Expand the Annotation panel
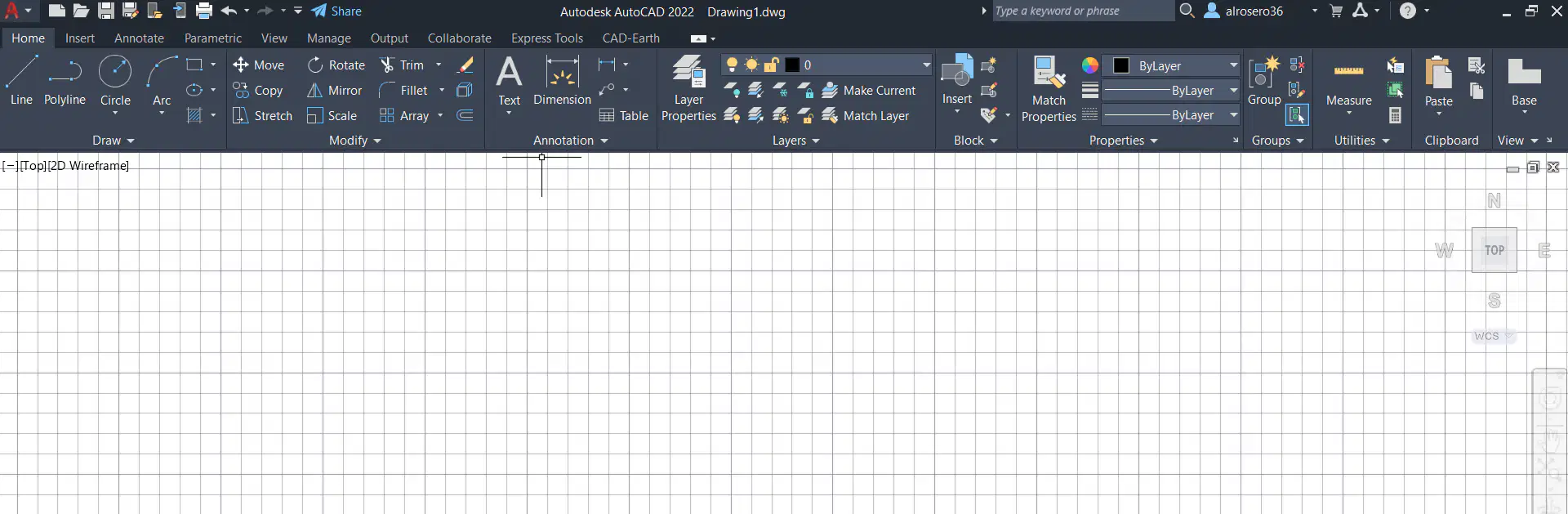This screenshot has height=514, width=1568. 570,140
